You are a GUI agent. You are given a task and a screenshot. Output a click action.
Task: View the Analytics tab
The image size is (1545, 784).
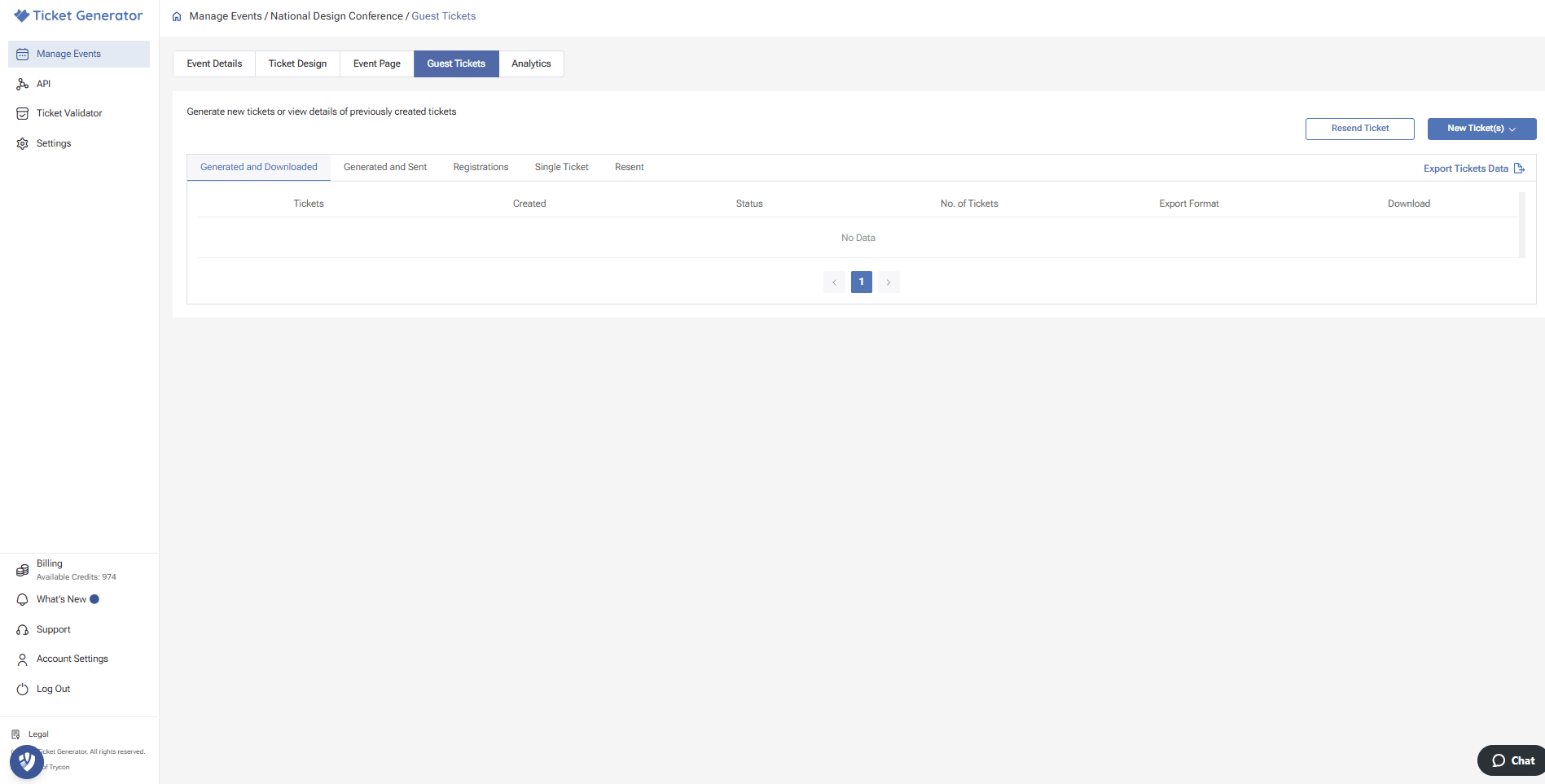531,64
